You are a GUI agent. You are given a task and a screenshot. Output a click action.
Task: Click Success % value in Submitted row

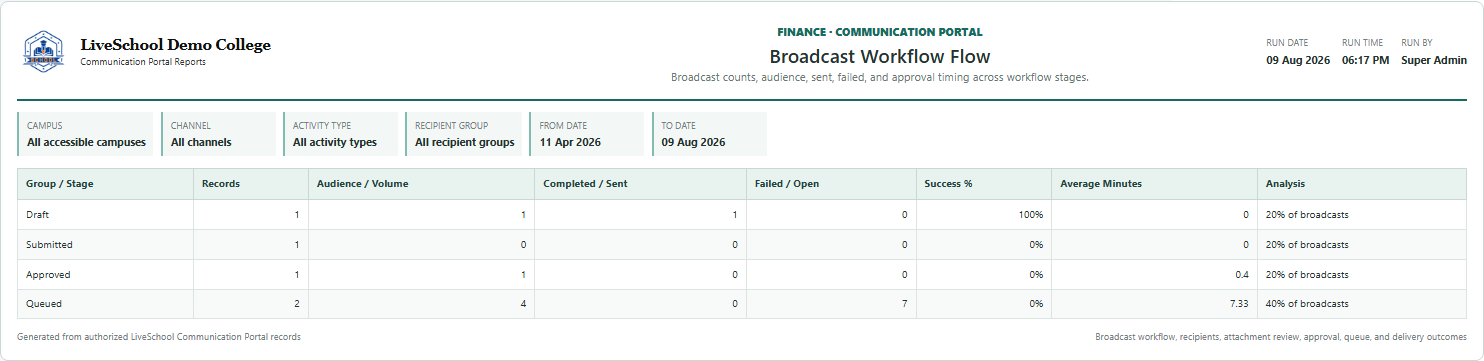(1036, 244)
